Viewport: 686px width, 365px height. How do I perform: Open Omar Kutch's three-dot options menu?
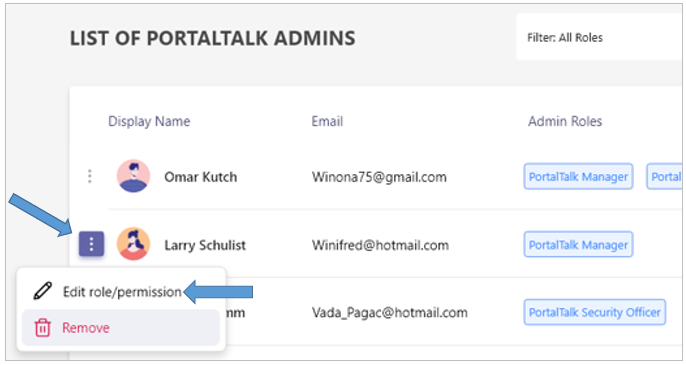[x=90, y=176]
